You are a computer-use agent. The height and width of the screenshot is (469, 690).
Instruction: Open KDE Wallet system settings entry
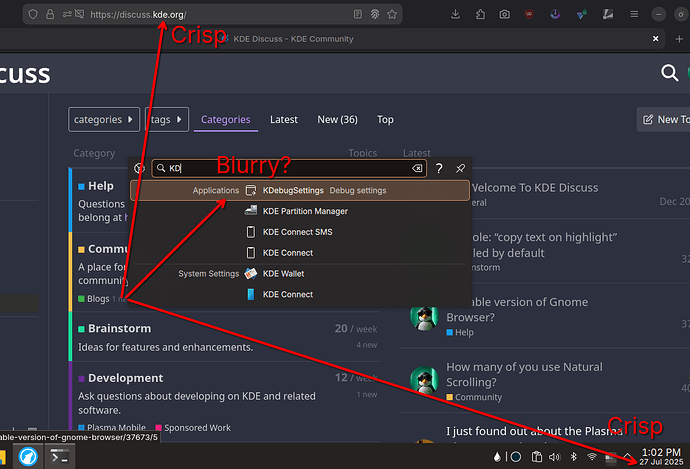(x=283, y=273)
